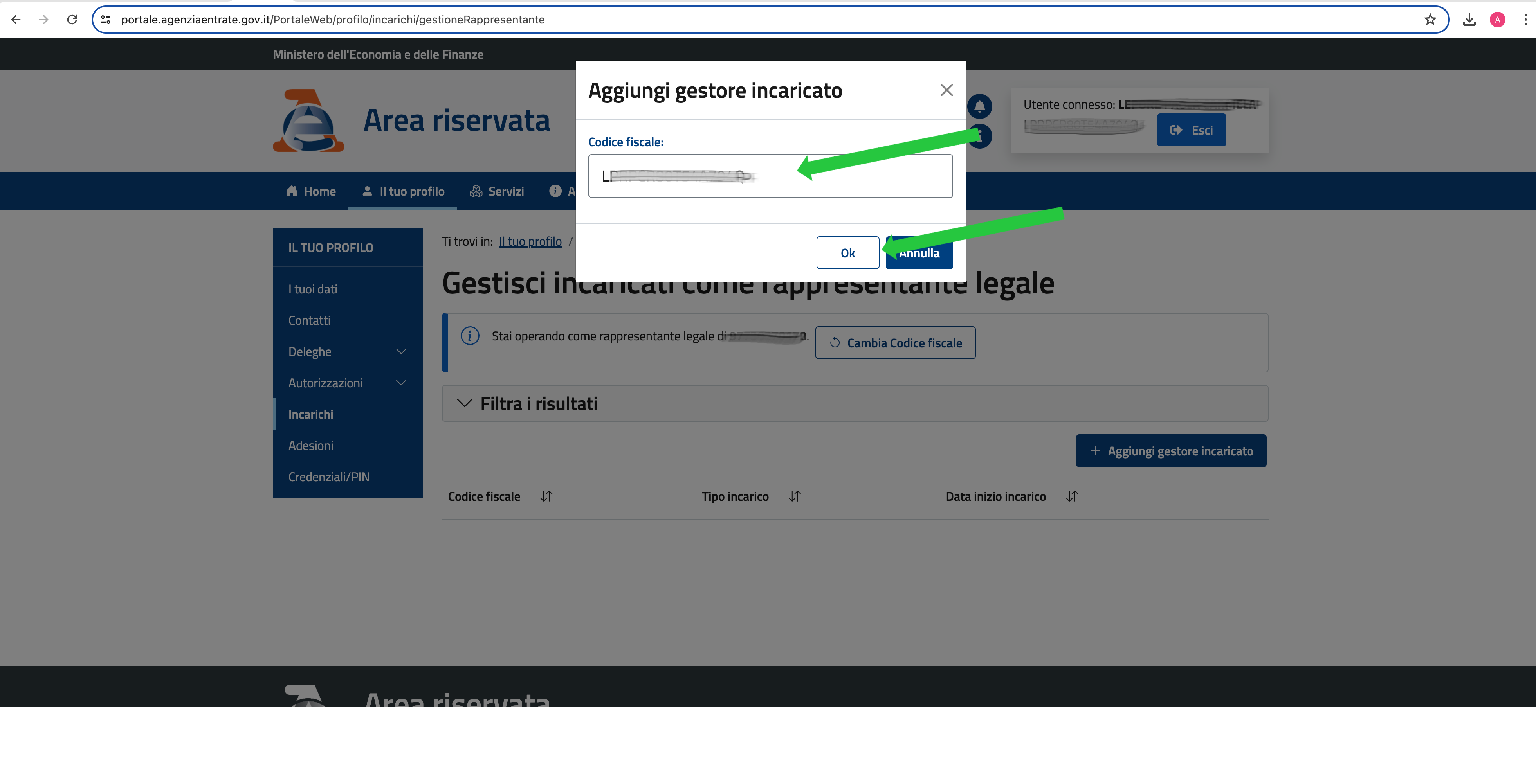Screen dimensions: 1536x784
Task: Open the browser downloads icon
Action: [x=1469, y=20]
